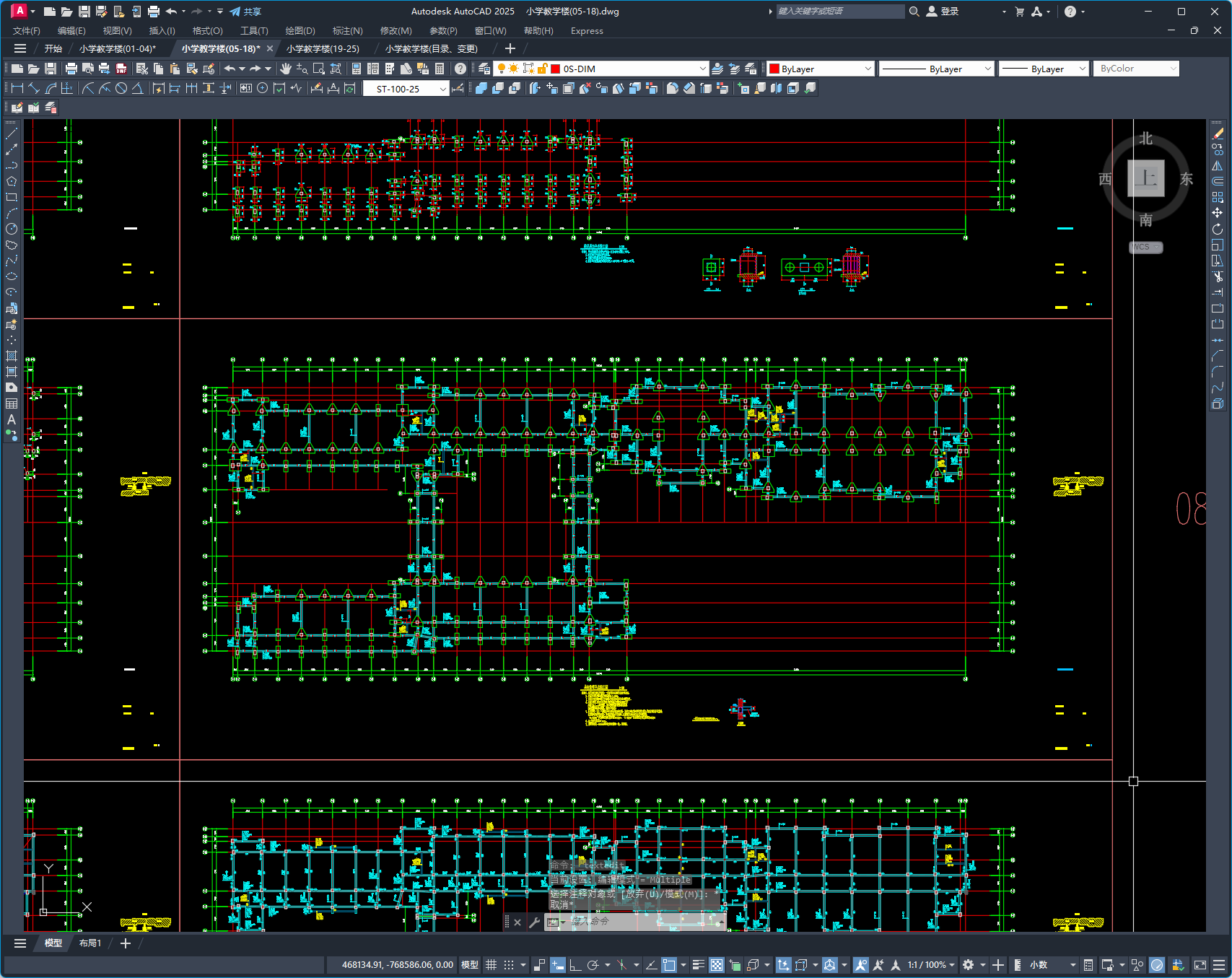This screenshot has width=1232, height=978.
Task: Select the Table tool in draw toolbar
Action: [x=12, y=403]
